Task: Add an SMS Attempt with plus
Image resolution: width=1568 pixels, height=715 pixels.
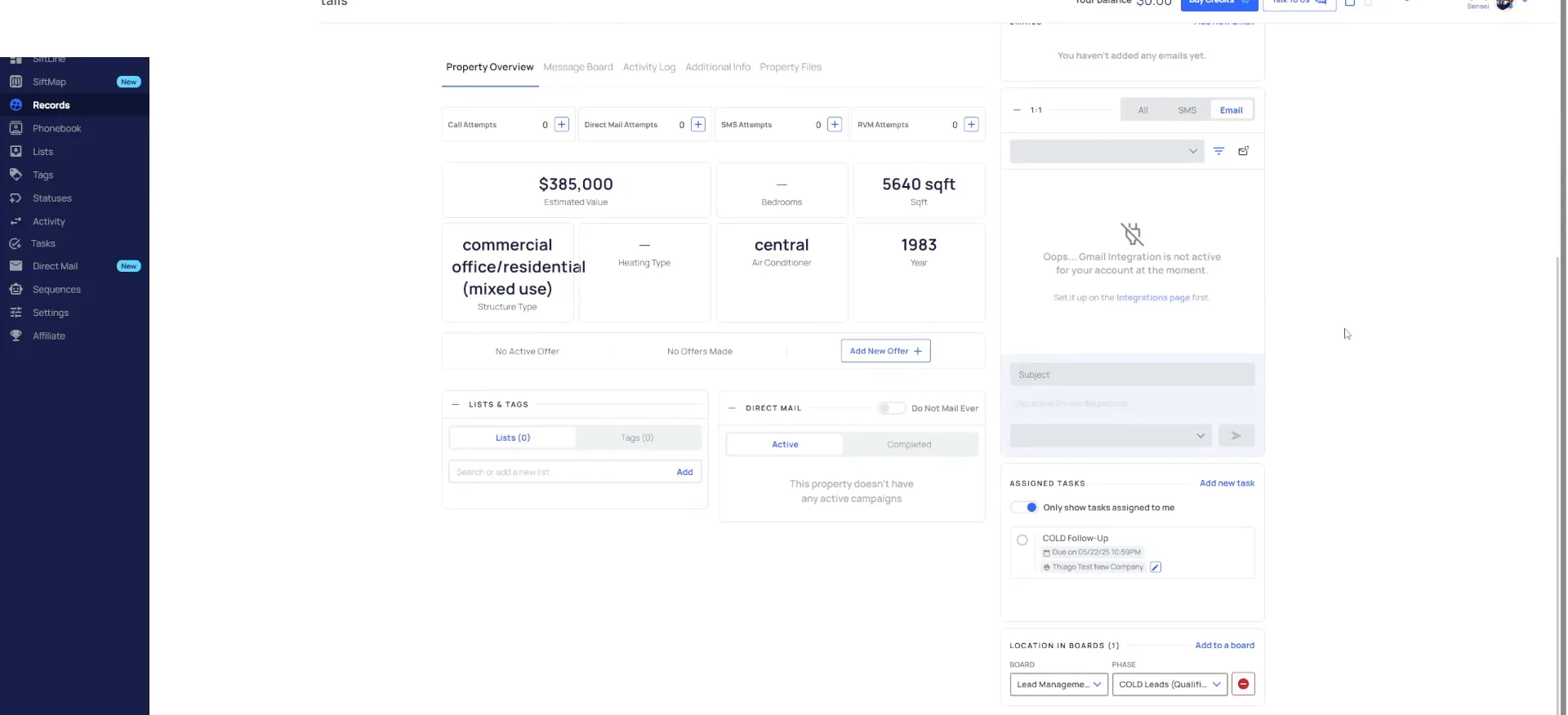Action: point(835,124)
